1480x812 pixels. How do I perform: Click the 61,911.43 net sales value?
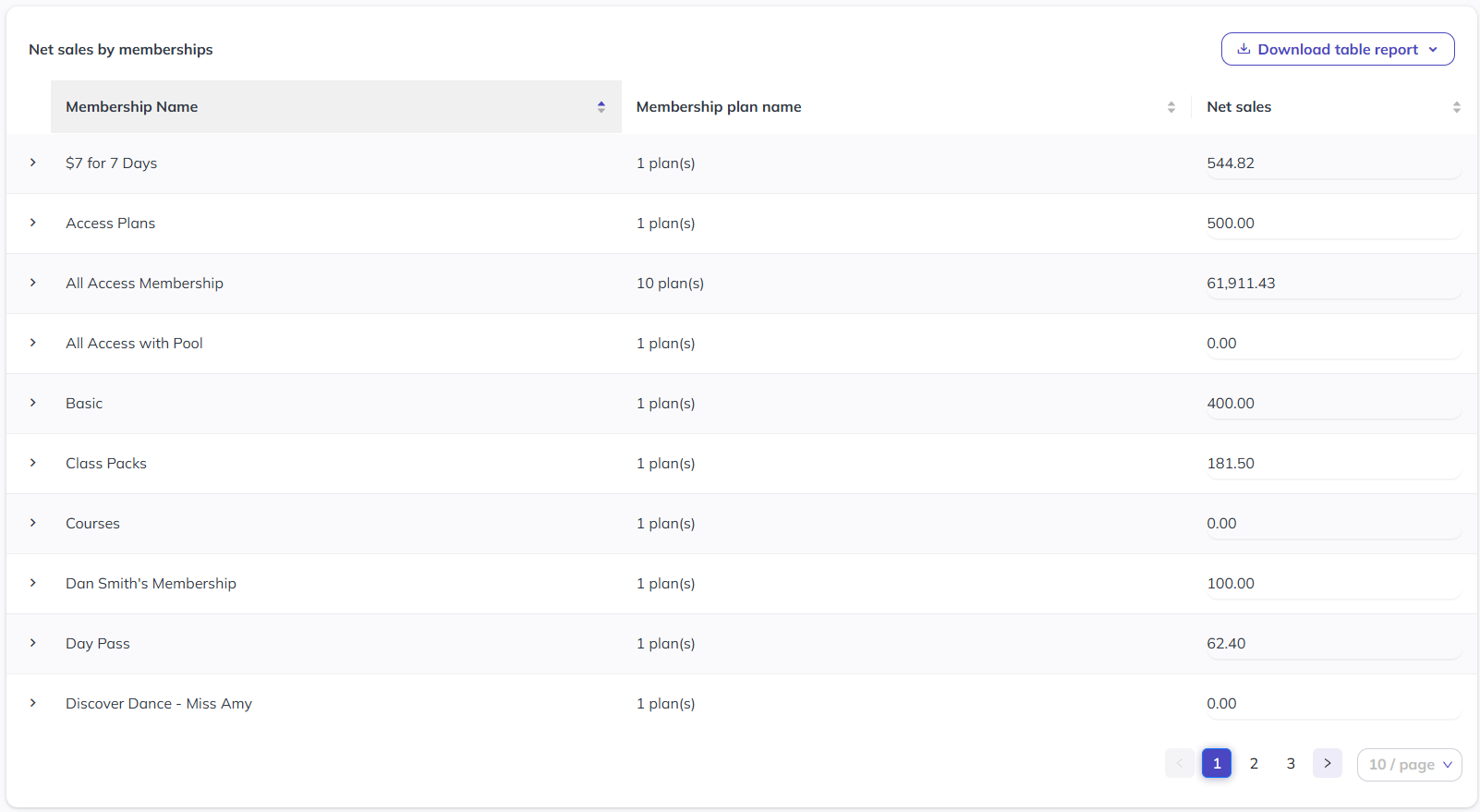pyautogui.click(x=1241, y=283)
